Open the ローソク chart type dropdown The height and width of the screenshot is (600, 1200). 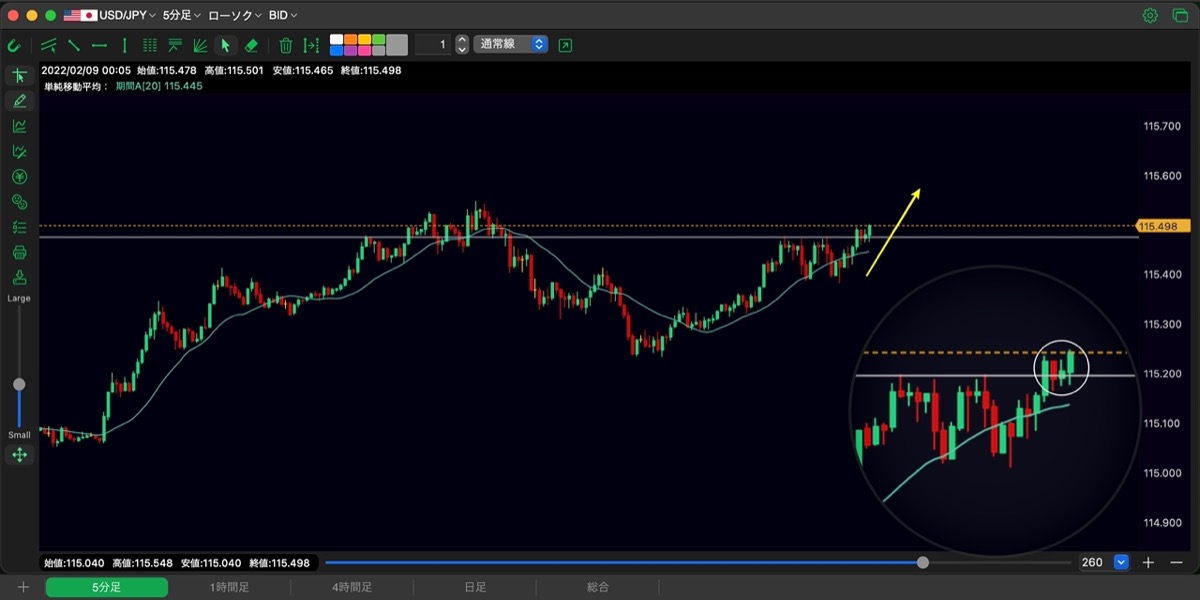point(235,15)
